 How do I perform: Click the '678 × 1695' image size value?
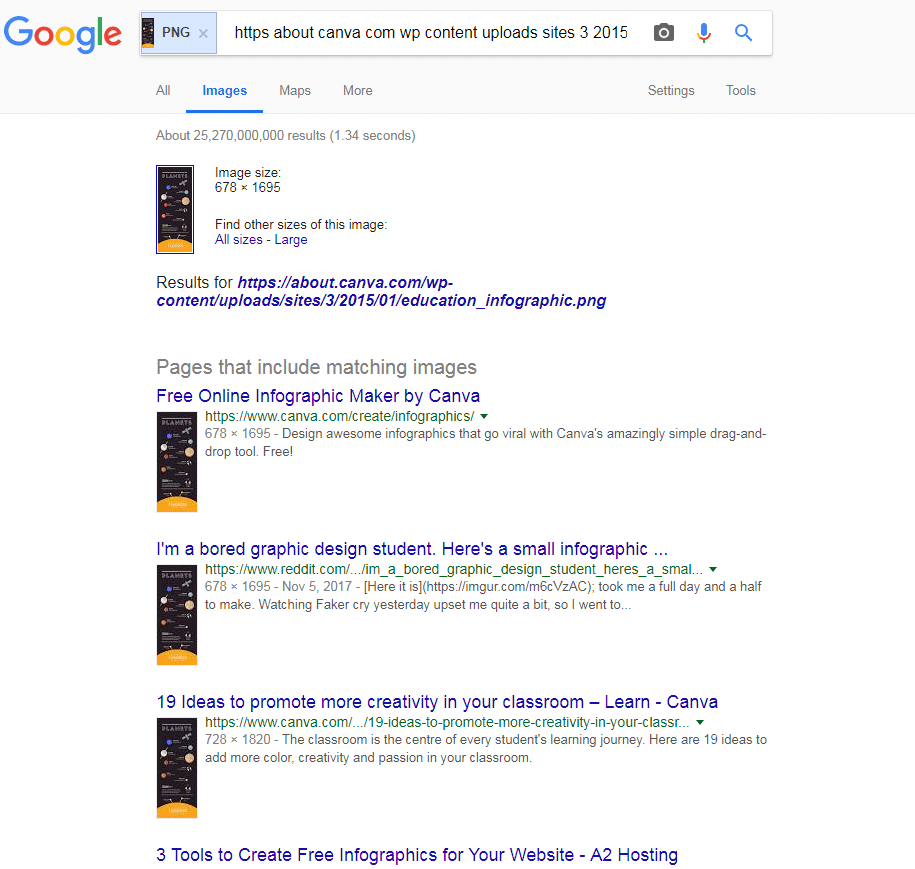click(x=247, y=187)
